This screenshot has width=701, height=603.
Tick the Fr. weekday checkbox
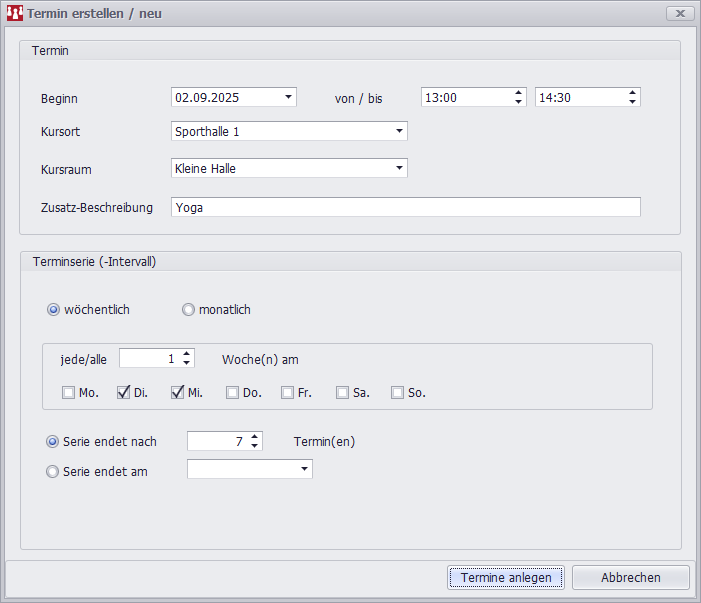[x=288, y=393]
